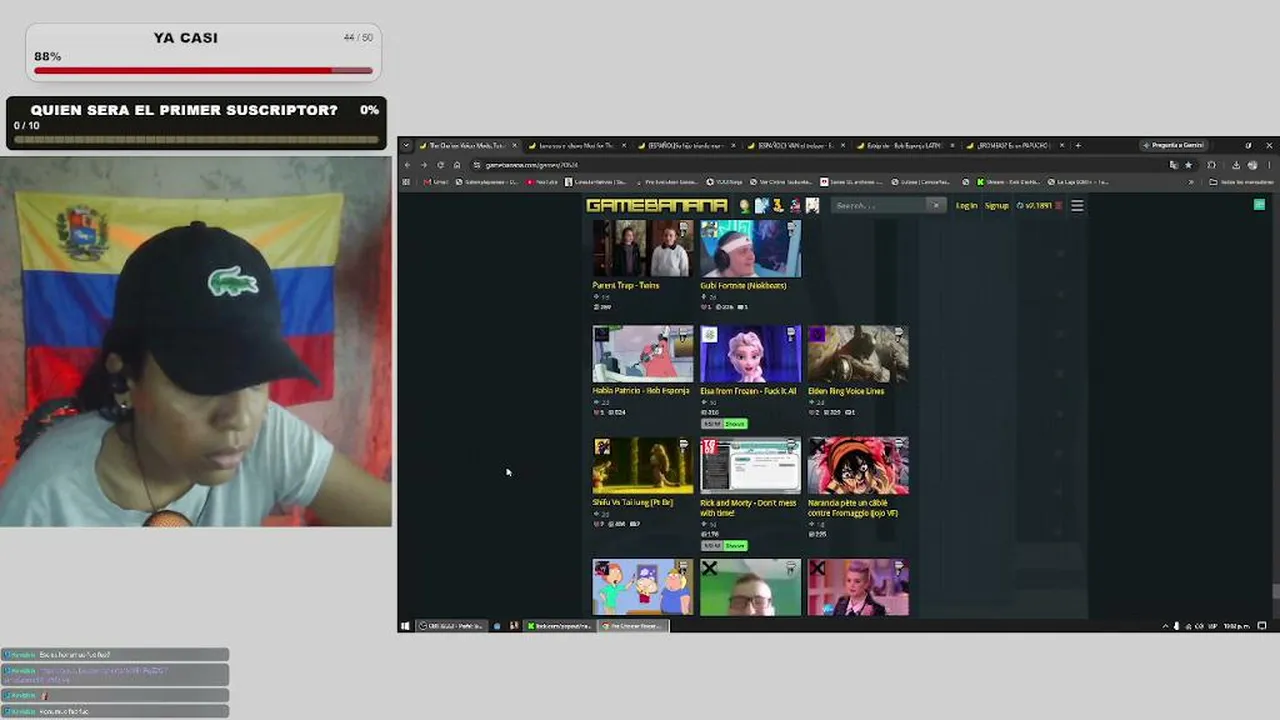1280x720 pixels.
Task: Click the Gubi Fortnite thumbnail
Action: (750, 249)
